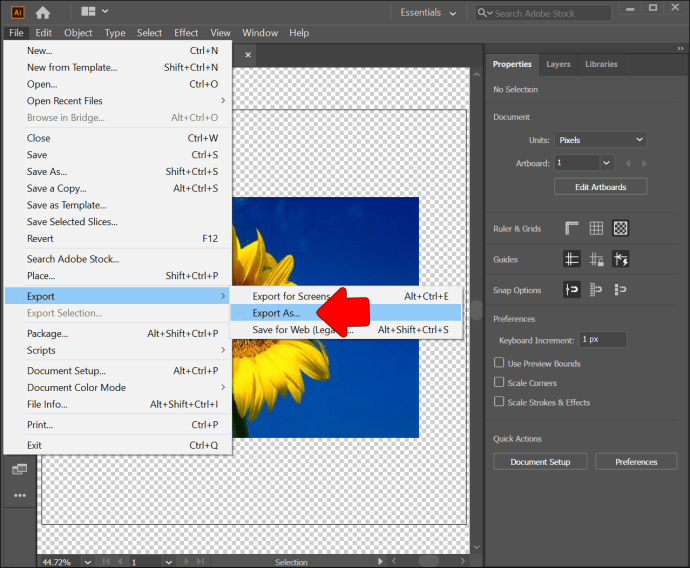Enable Use Preview Bounds checkbox
690x568 pixels.
[500, 364]
